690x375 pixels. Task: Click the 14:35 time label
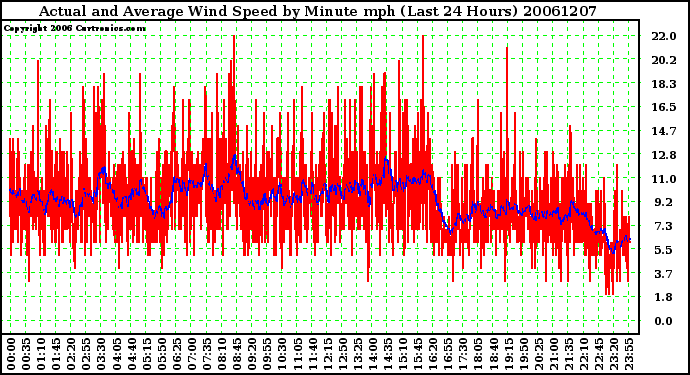tap(387, 354)
